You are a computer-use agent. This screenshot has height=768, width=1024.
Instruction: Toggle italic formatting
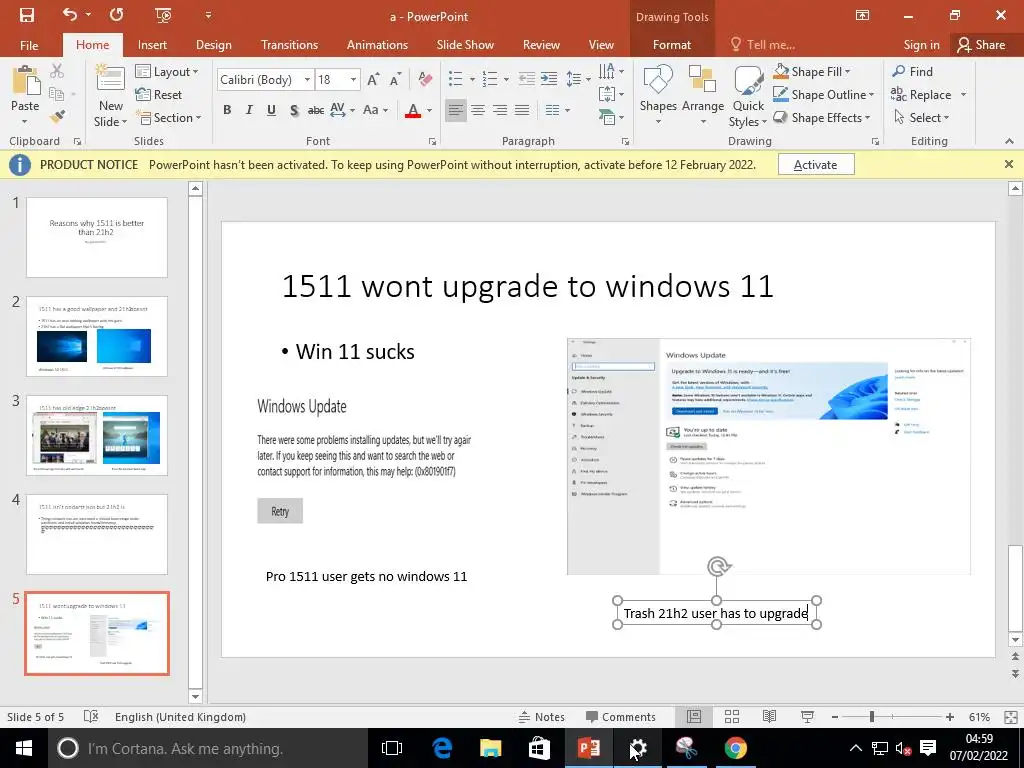[x=249, y=110]
